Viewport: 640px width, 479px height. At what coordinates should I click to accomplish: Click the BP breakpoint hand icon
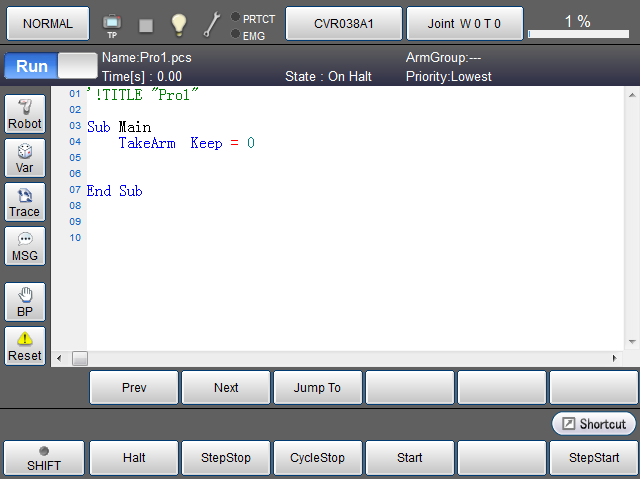(25, 302)
